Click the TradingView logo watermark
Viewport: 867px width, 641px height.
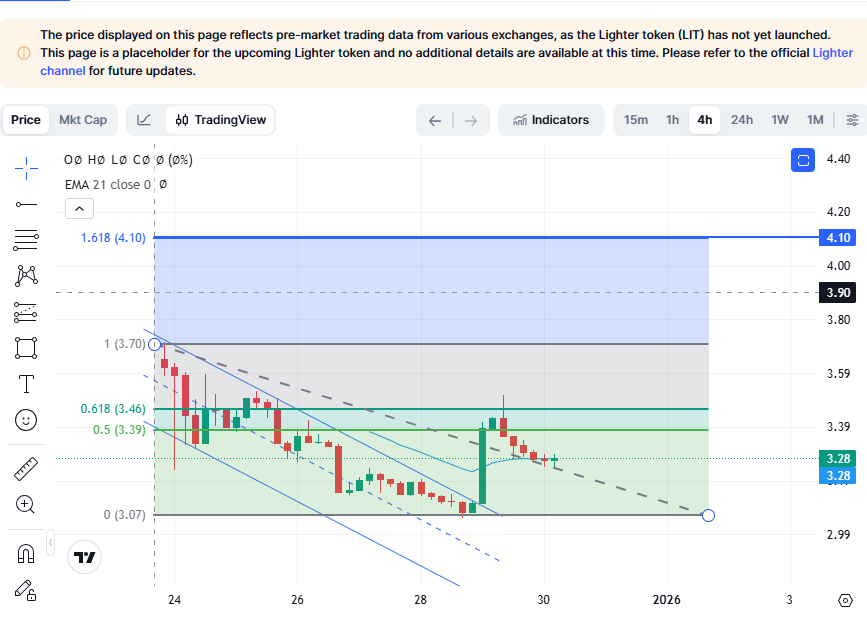click(84, 557)
